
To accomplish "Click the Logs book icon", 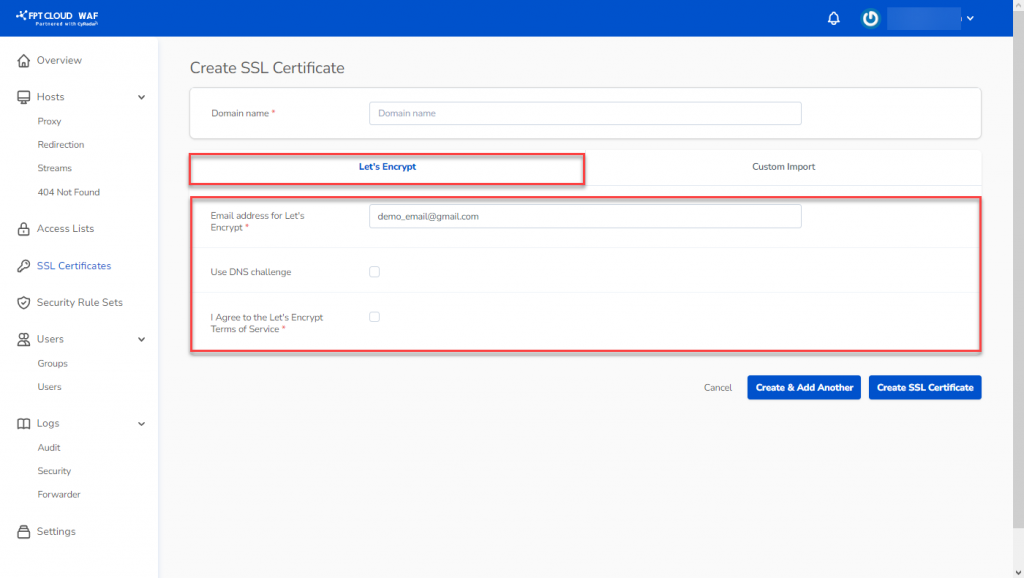I will pos(24,424).
